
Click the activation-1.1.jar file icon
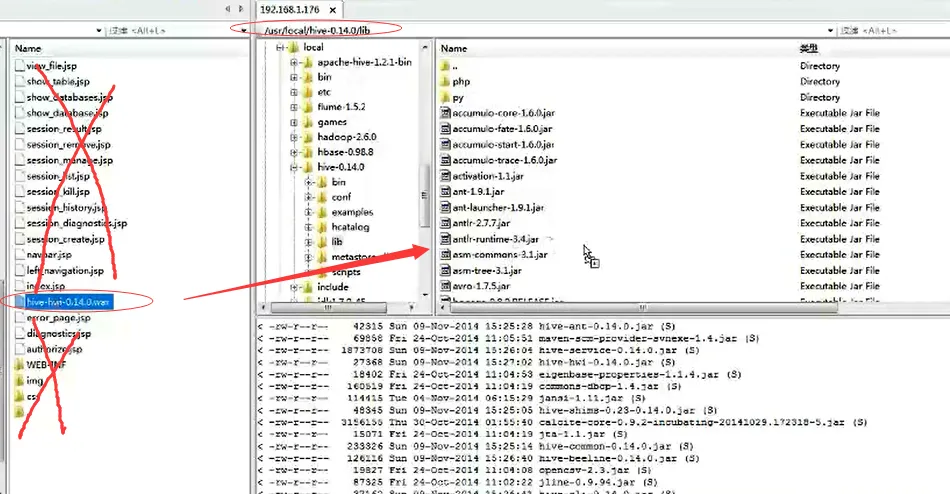coord(445,176)
